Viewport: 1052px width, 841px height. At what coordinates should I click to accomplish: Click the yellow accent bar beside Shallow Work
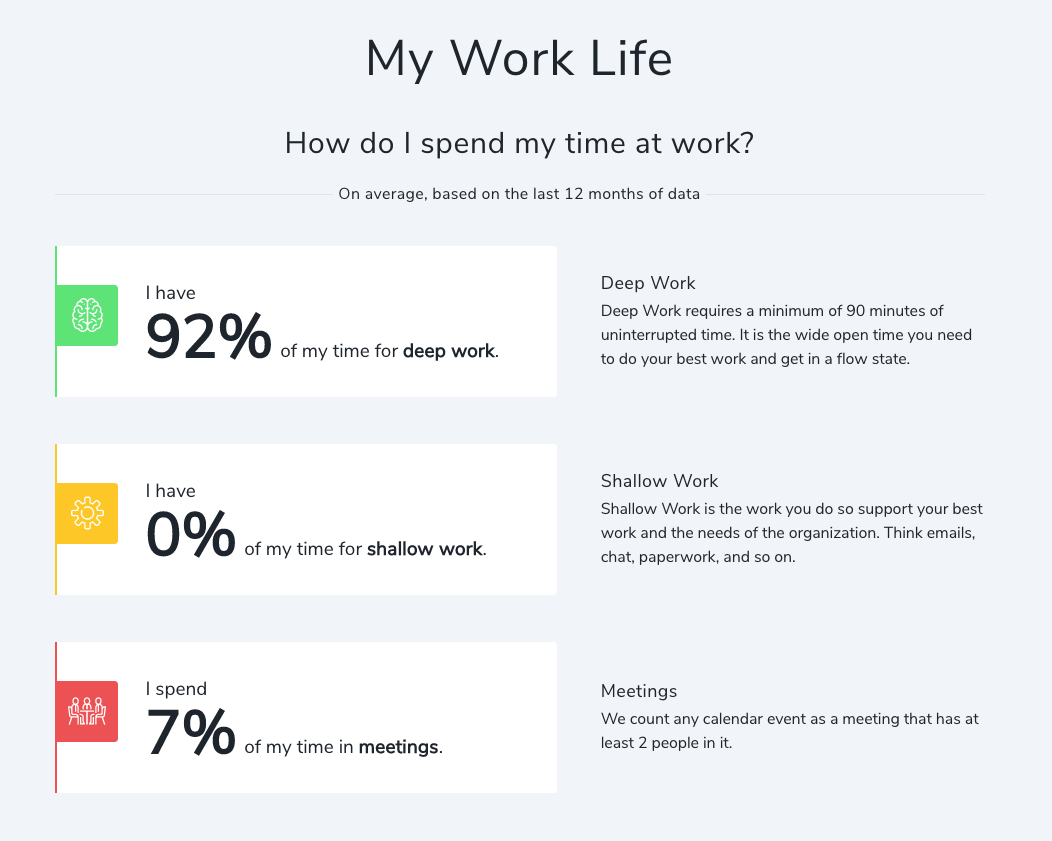point(56,519)
